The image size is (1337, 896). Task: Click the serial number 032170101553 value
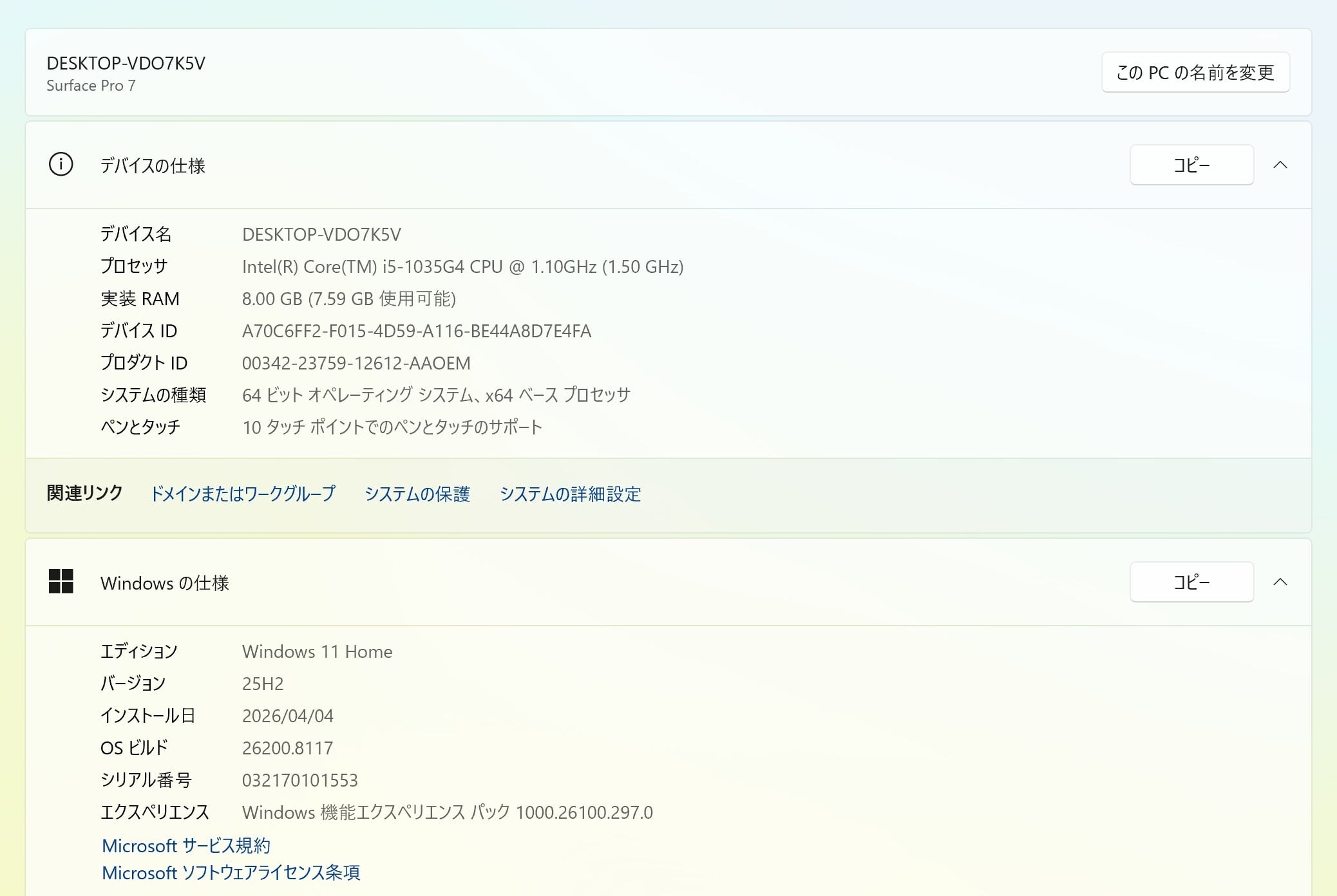[x=299, y=780]
